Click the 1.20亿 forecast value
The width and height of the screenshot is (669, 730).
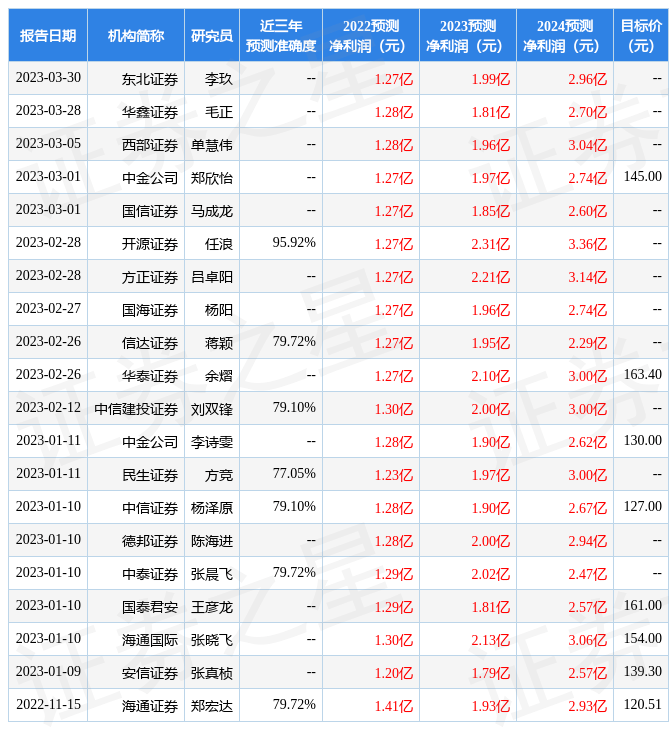pos(394,674)
